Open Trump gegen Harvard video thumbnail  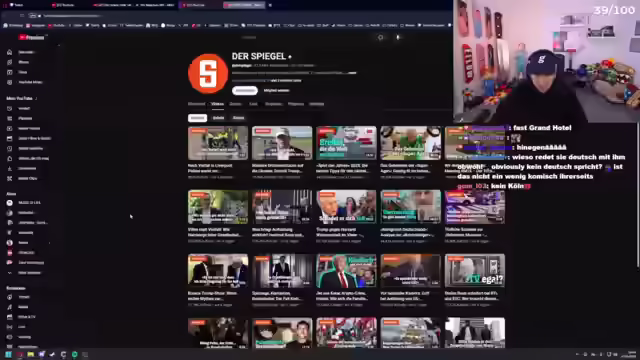346,207
